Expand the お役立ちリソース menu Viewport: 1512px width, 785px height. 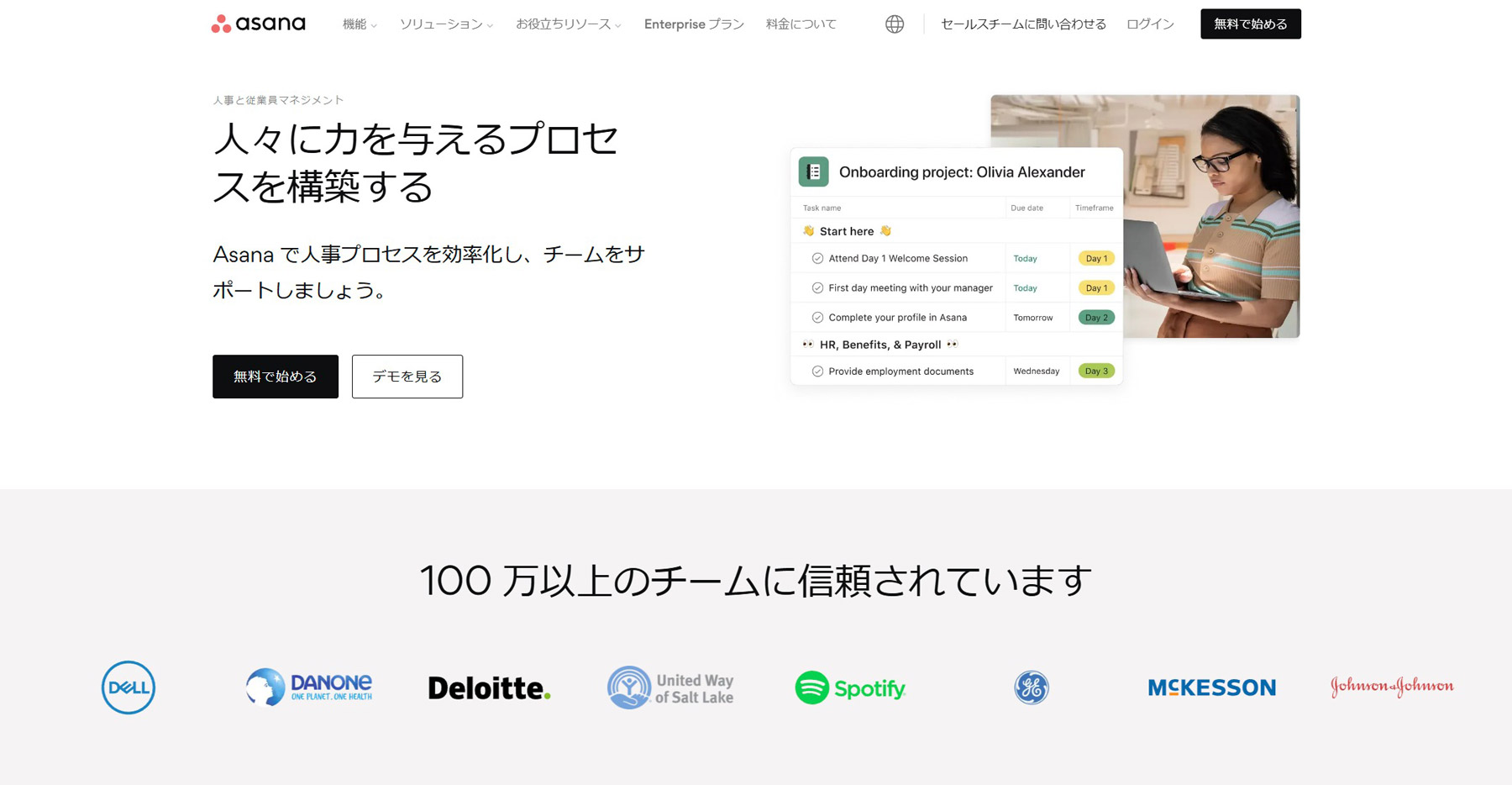569,24
